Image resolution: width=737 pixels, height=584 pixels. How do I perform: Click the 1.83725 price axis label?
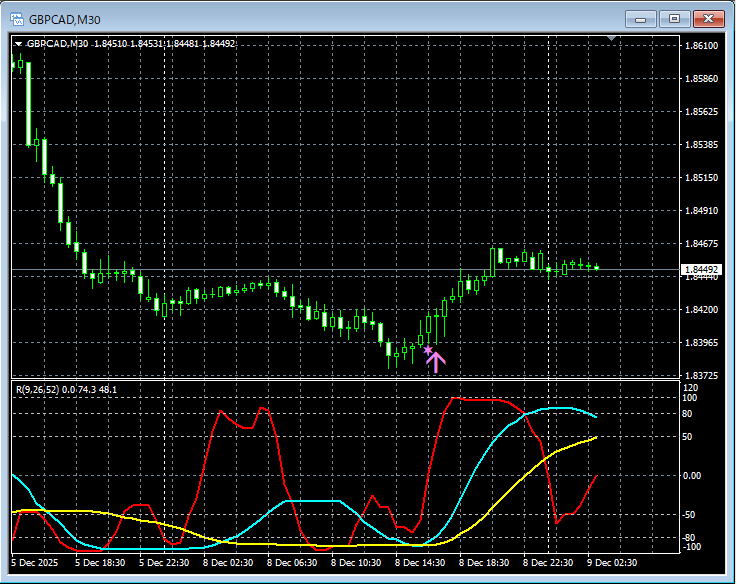(700, 375)
